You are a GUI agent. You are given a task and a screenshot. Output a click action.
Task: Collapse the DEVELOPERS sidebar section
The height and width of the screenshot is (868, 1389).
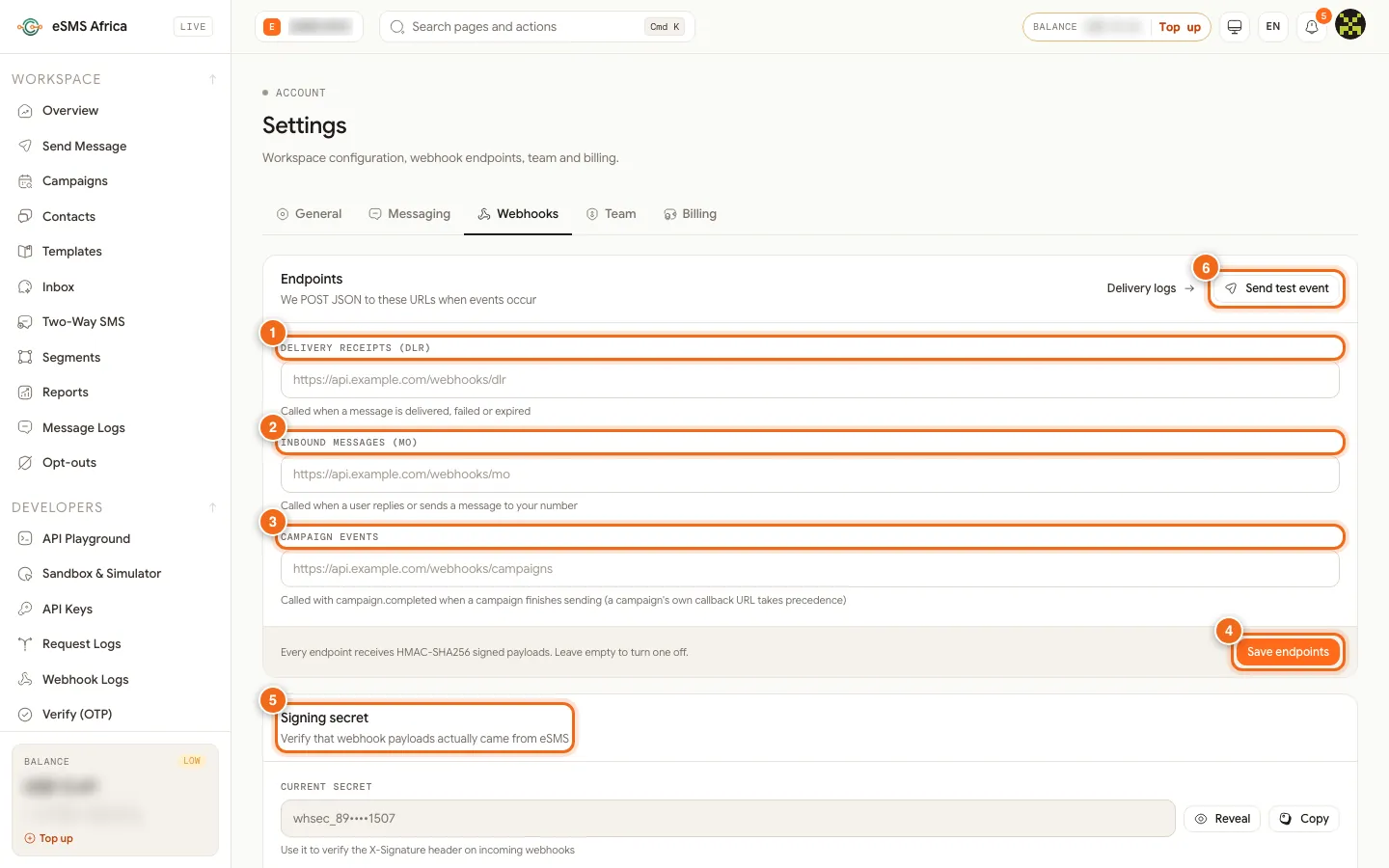(212, 507)
